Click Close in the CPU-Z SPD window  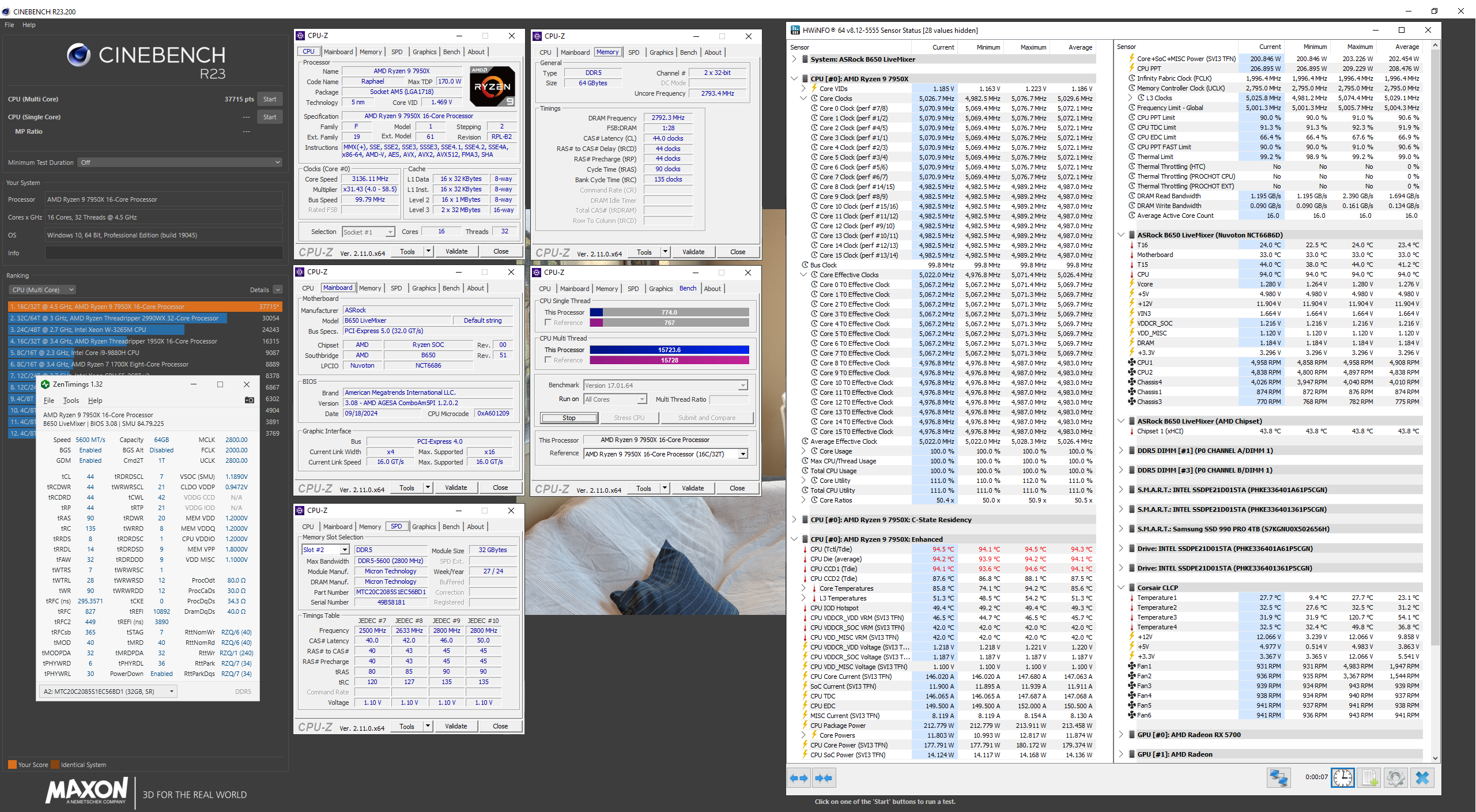[x=500, y=726]
